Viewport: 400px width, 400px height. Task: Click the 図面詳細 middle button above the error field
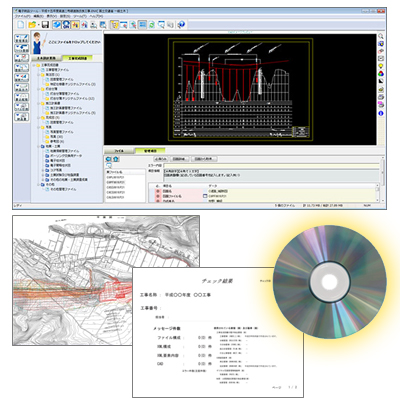[181, 159]
